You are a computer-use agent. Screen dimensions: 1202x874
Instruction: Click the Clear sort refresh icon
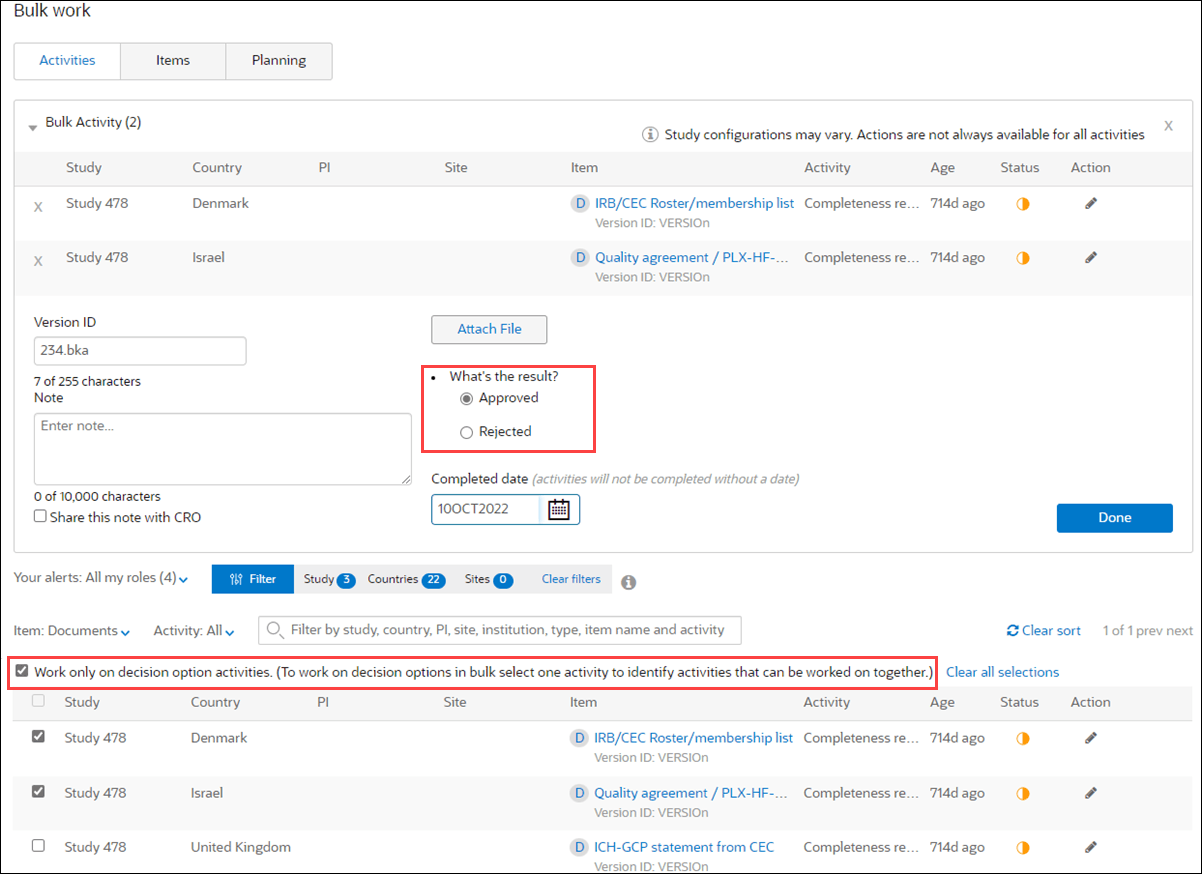coord(1015,630)
